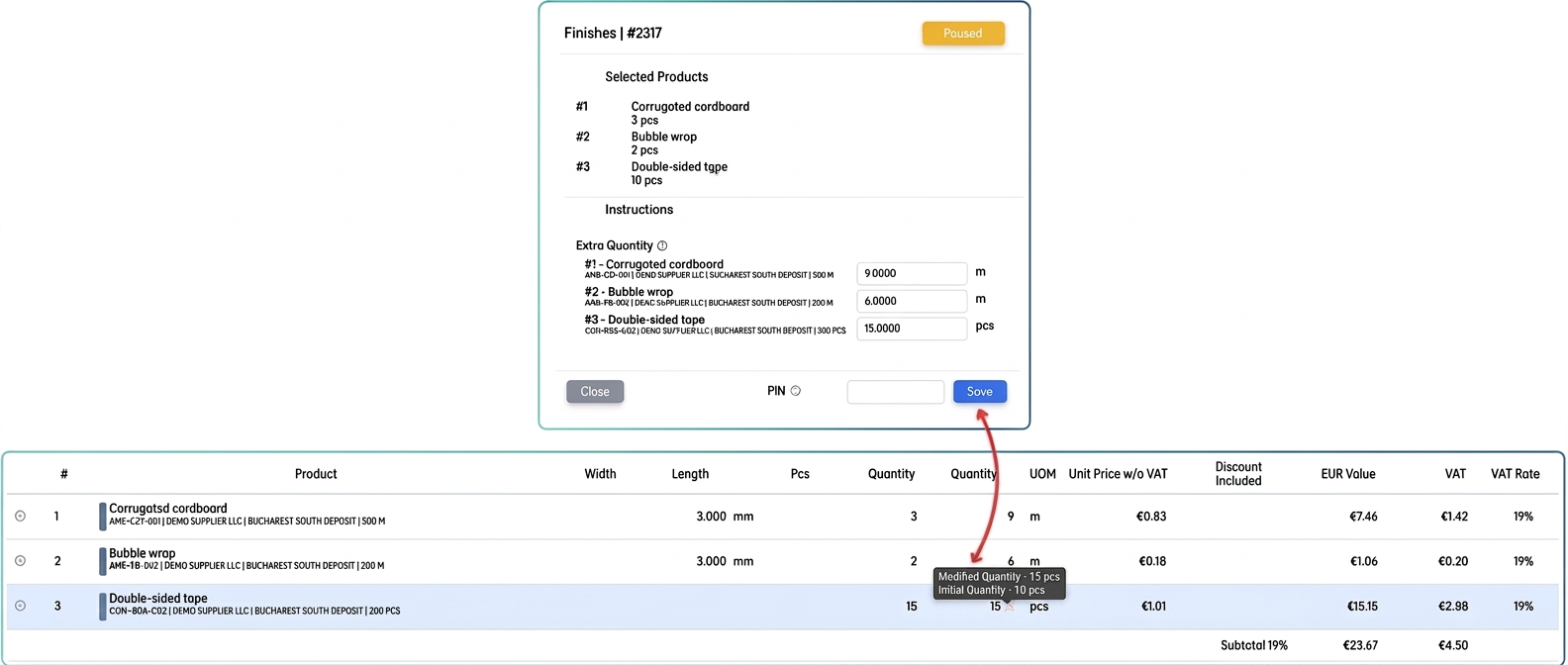Click the Paused status badge
1568x665 pixels.
pos(963,33)
